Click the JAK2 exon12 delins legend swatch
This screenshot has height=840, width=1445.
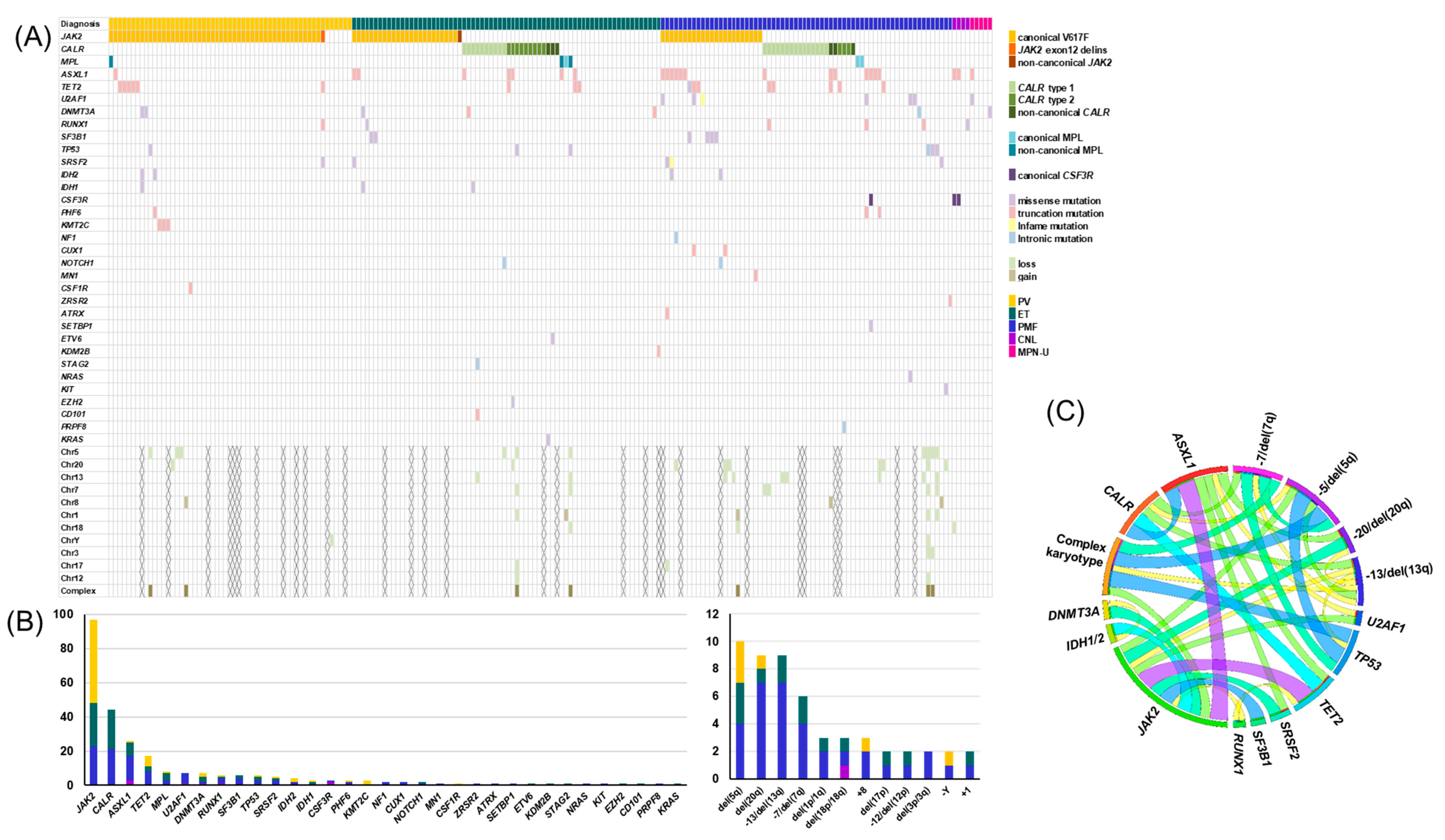(1012, 49)
